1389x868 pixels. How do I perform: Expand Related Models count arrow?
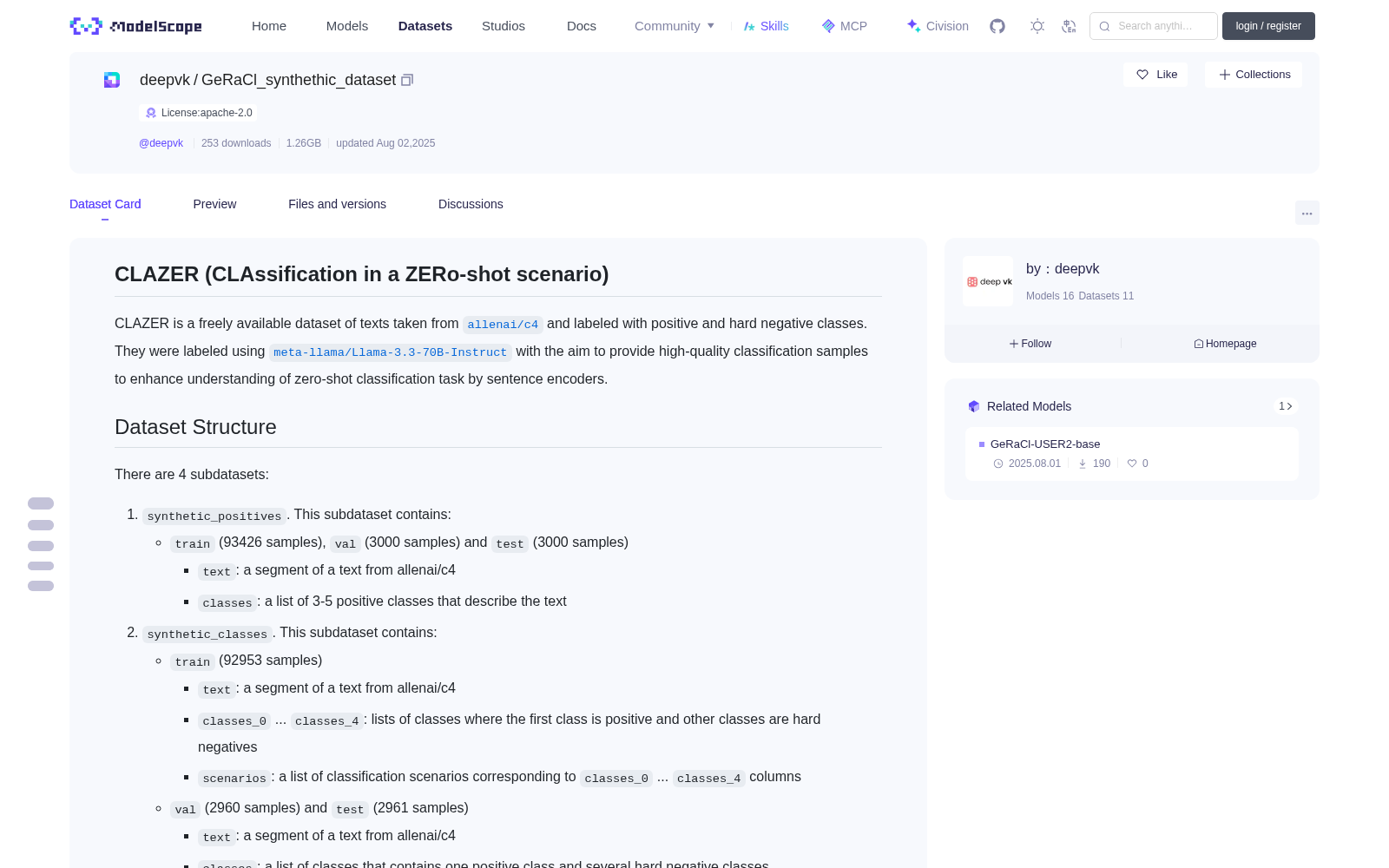(x=1286, y=406)
